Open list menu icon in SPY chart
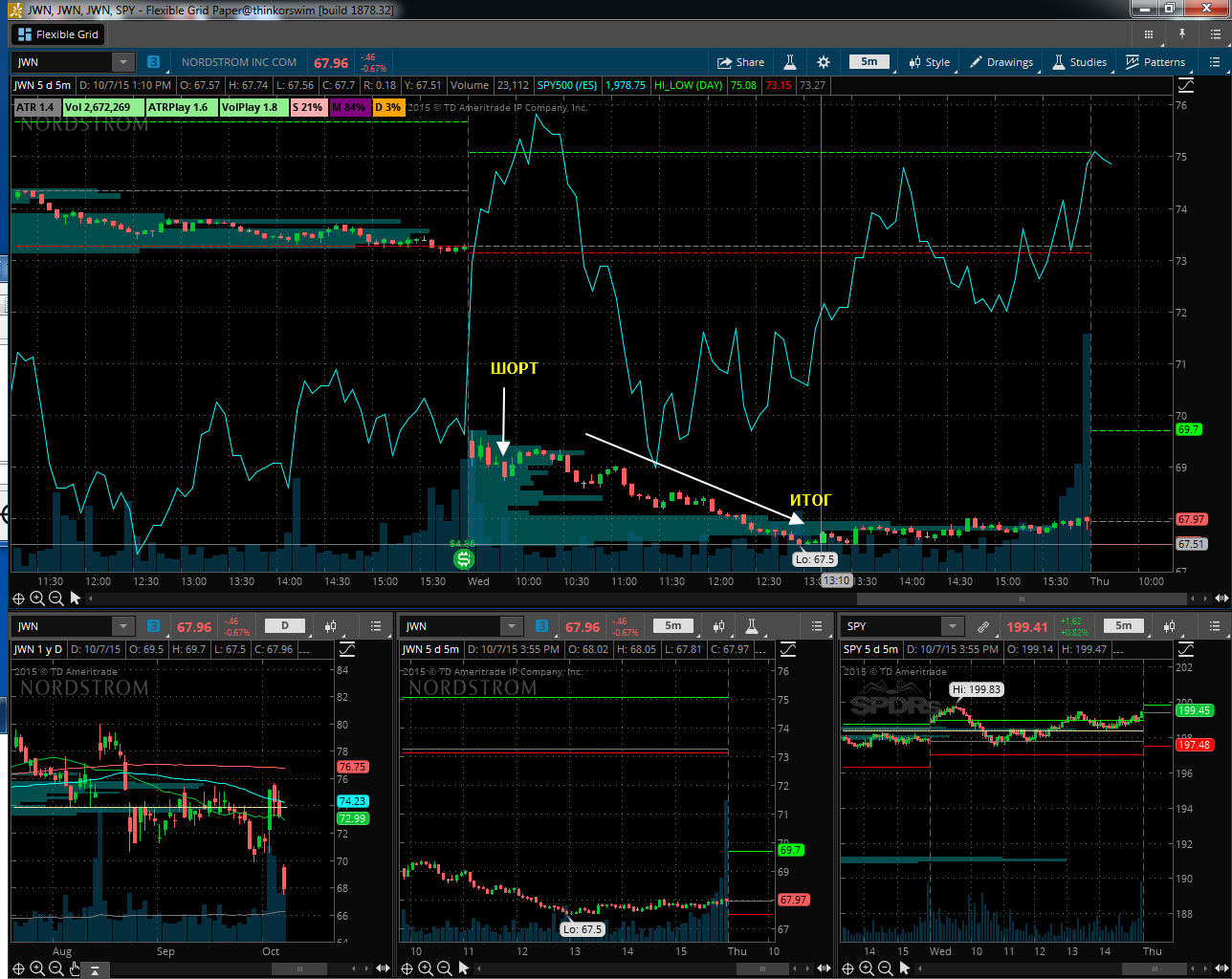The height and width of the screenshot is (979, 1232). (1215, 626)
